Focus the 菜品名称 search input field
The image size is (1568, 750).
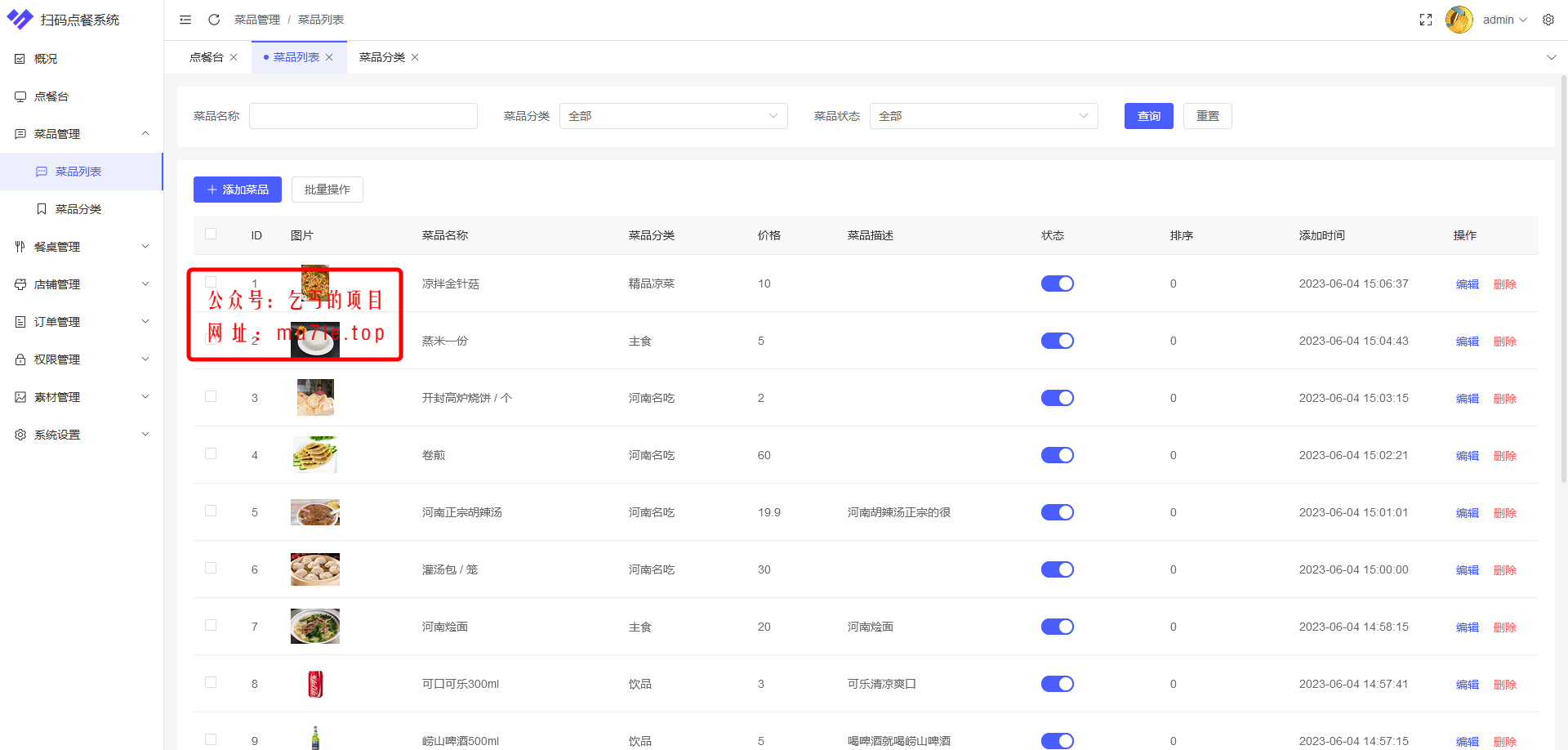363,116
